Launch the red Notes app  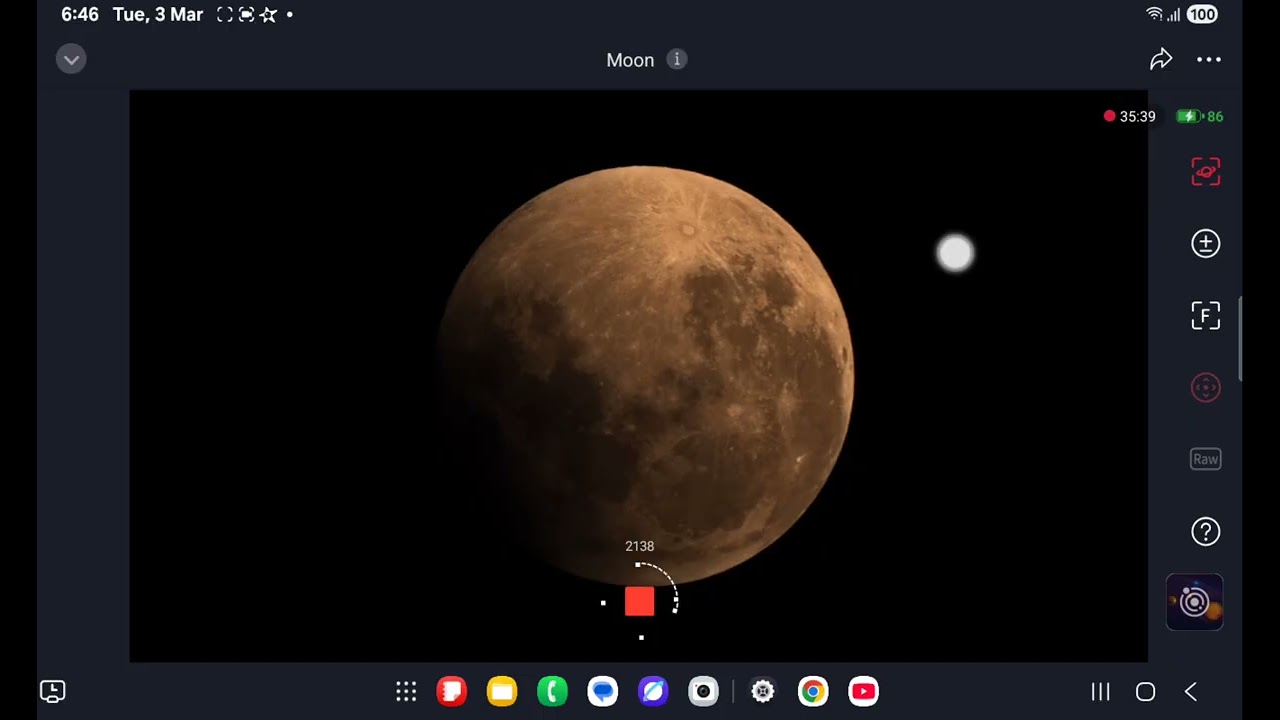click(x=452, y=691)
